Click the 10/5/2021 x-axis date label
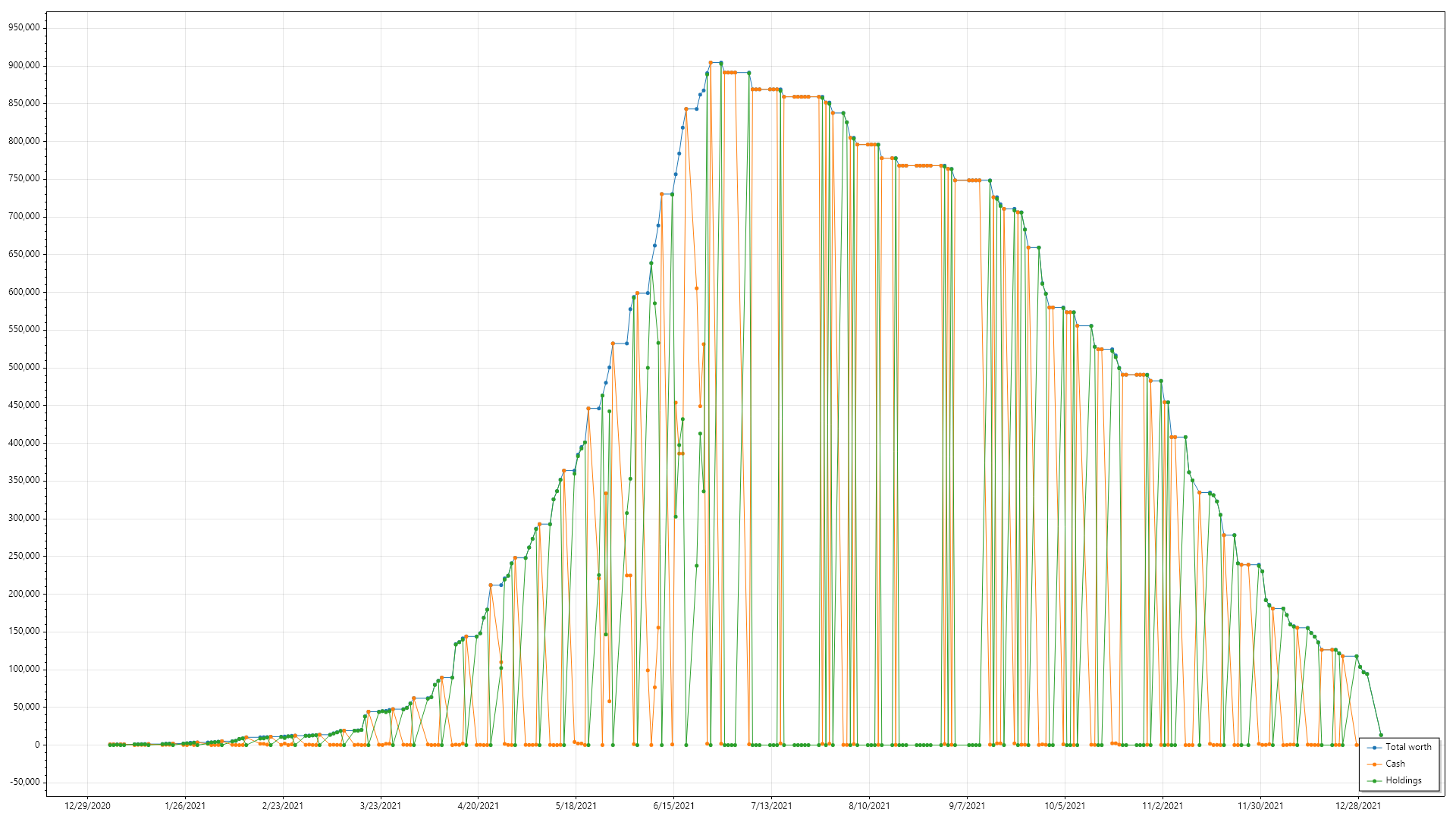Viewport: 1456px width, 819px height. 1065,806
